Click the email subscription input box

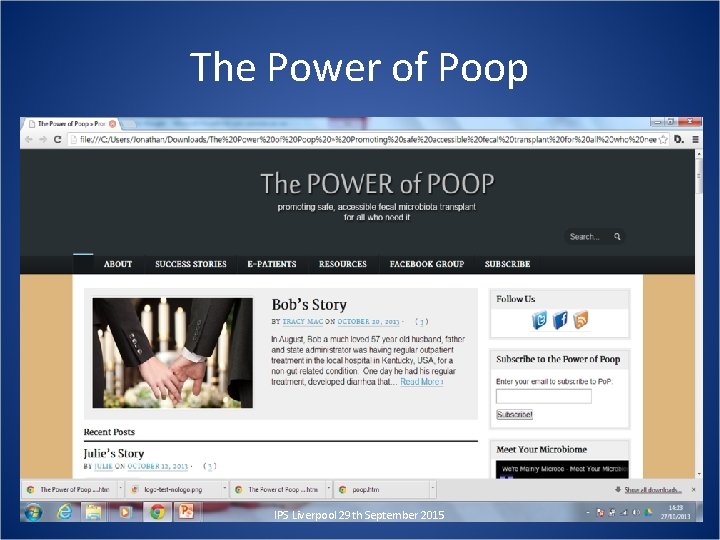(x=544, y=396)
